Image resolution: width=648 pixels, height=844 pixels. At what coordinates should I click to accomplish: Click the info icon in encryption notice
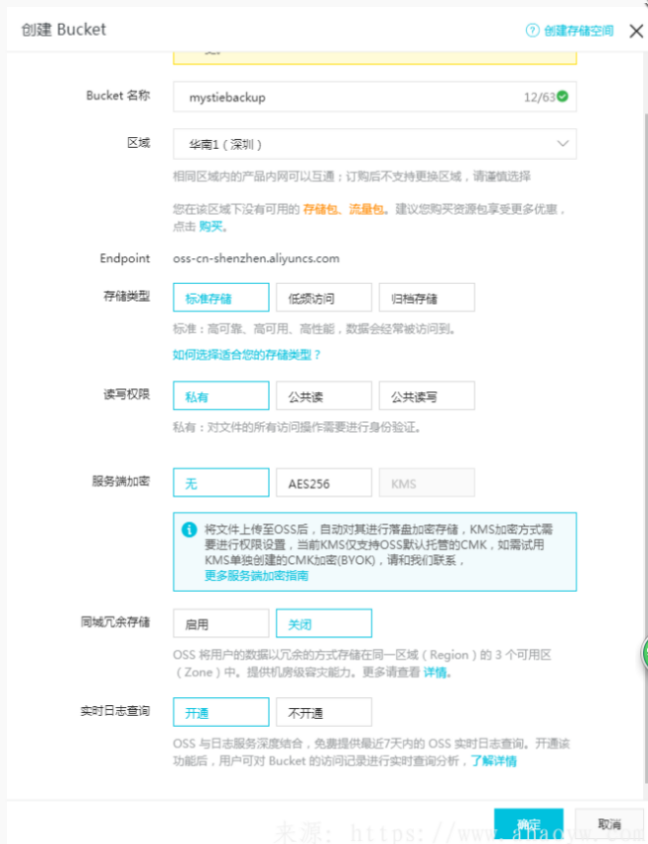[x=189, y=529]
